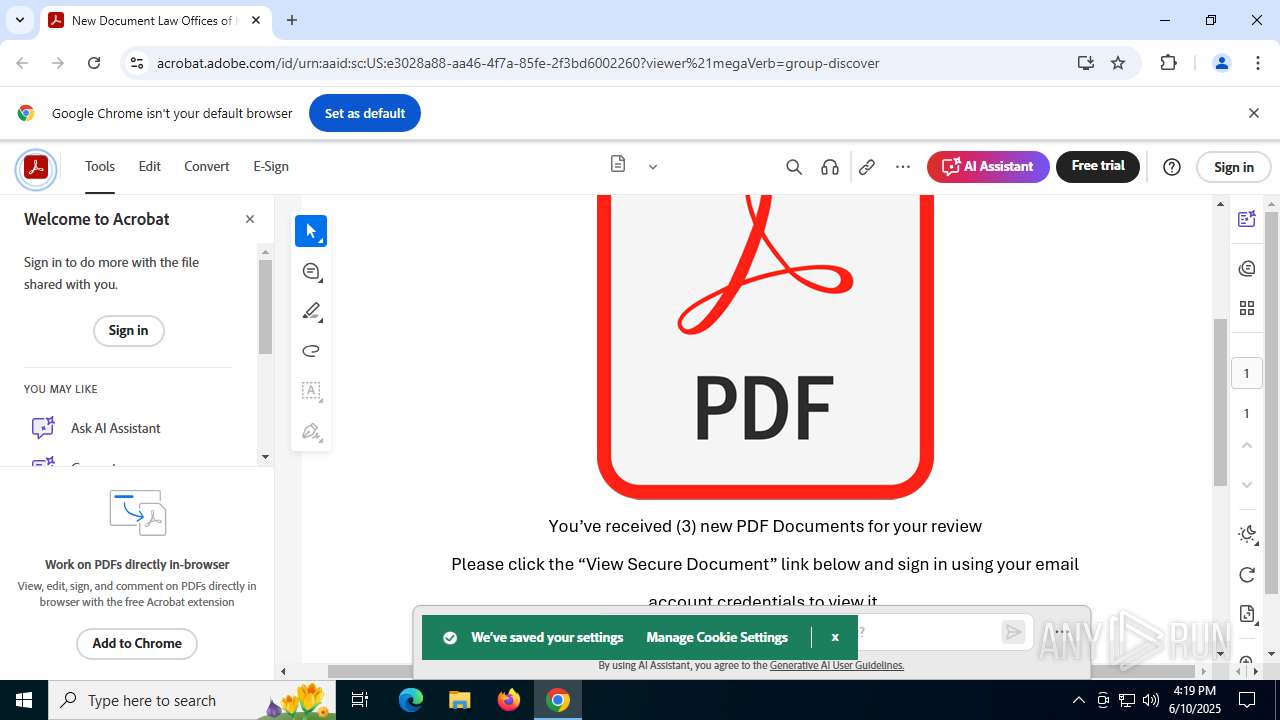The height and width of the screenshot is (720, 1280).
Task: Dismiss the saved settings banner
Action: coord(835,637)
